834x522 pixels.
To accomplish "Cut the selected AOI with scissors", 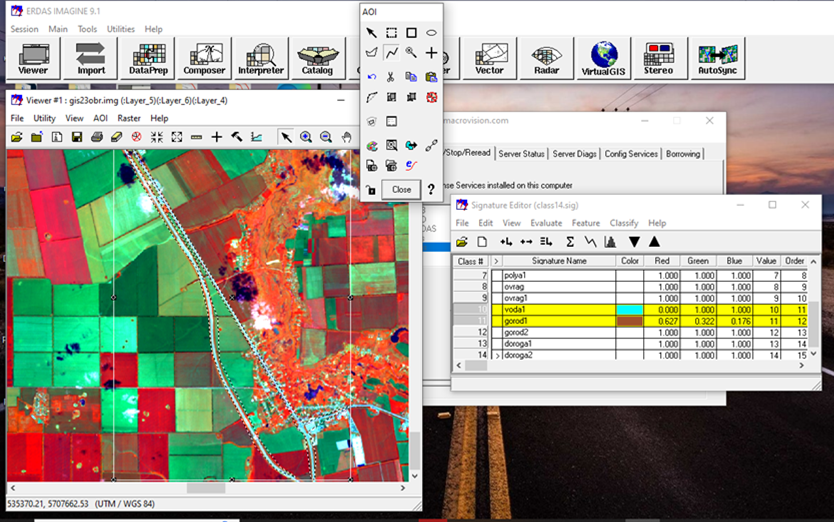I will click(x=390, y=77).
